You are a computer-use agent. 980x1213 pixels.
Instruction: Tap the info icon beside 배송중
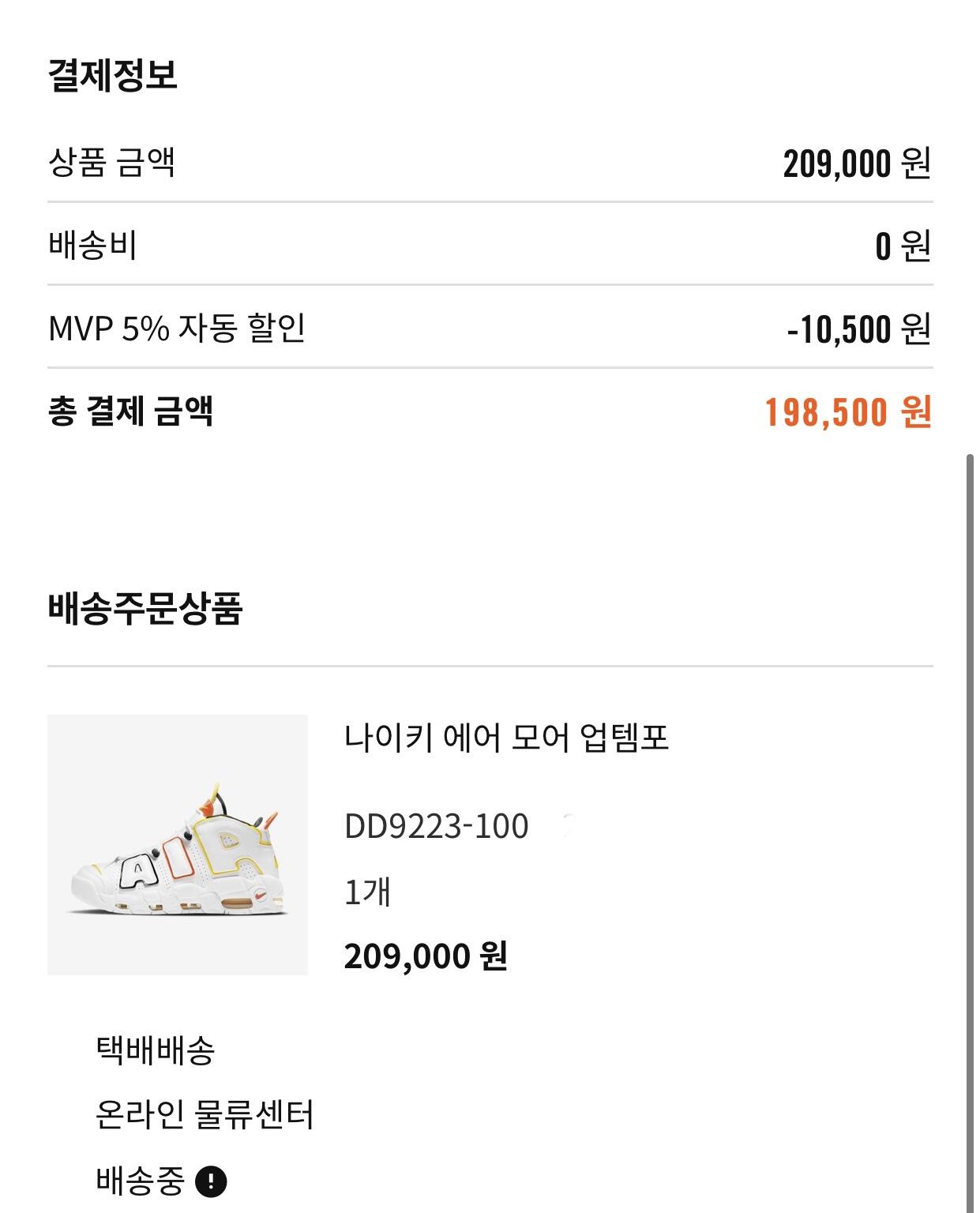211,1181
